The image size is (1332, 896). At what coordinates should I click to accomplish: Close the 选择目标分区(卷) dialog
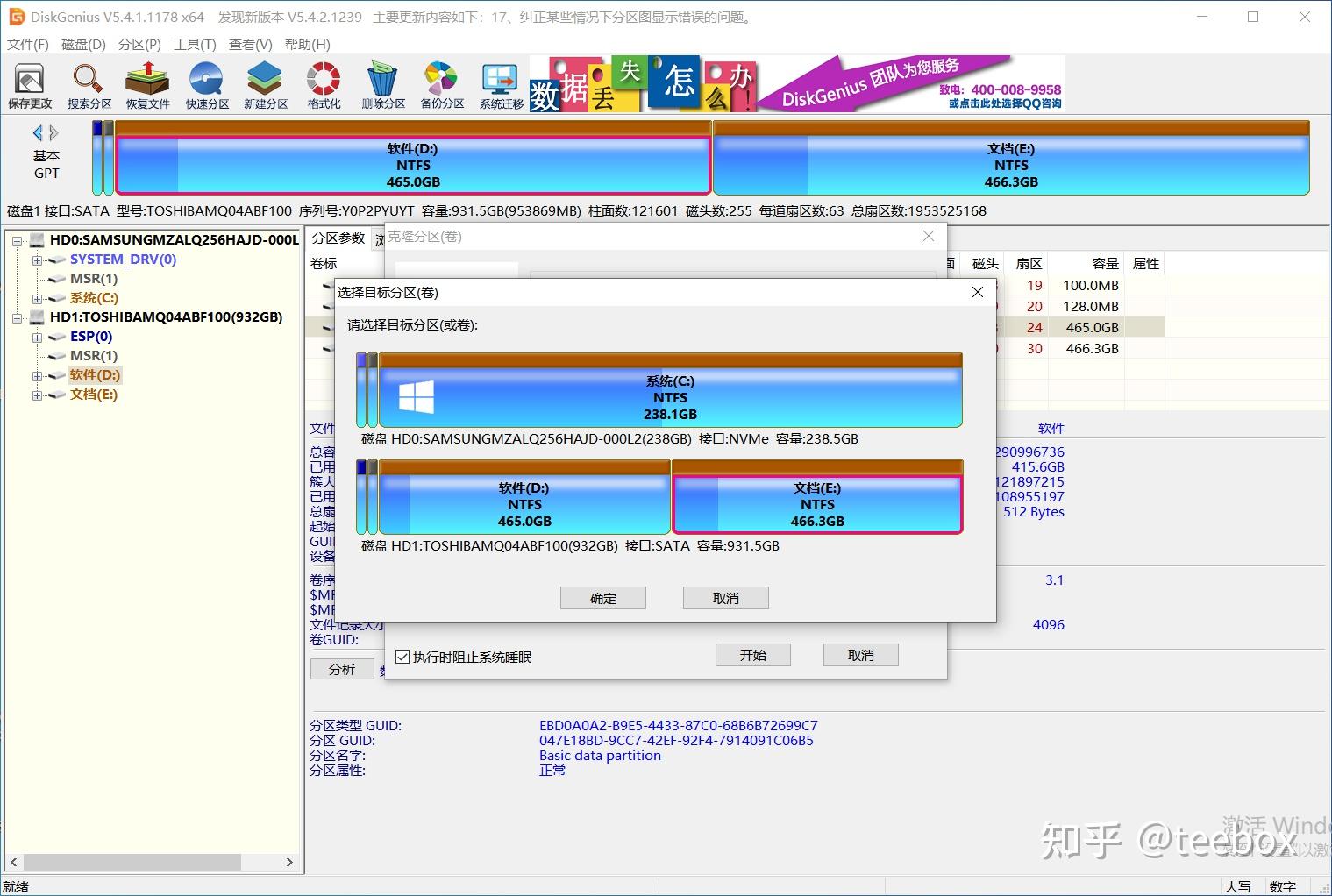(x=978, y=292)
